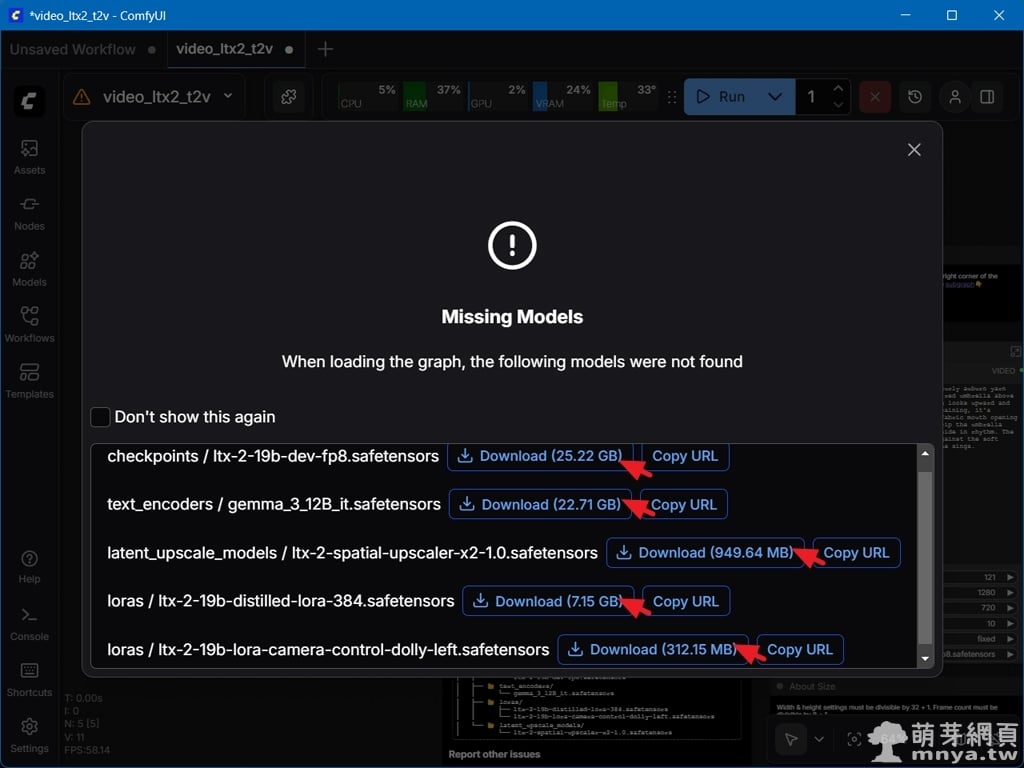
Task: Switch to the Unsaved Workflow tab
Action: coord(73,49)
